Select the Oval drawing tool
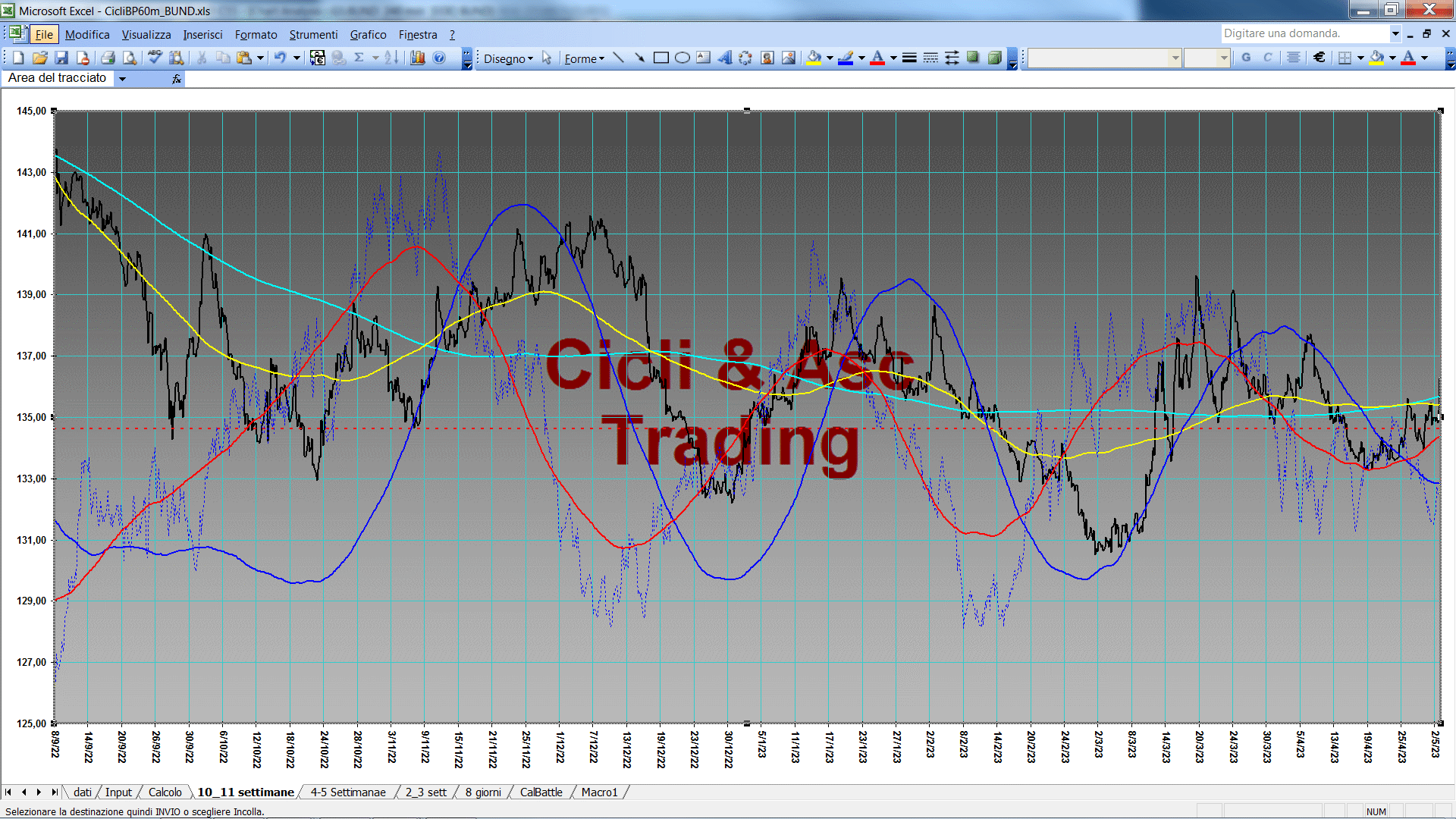This screenshot has height=819, width=1456. click(682, 58)
